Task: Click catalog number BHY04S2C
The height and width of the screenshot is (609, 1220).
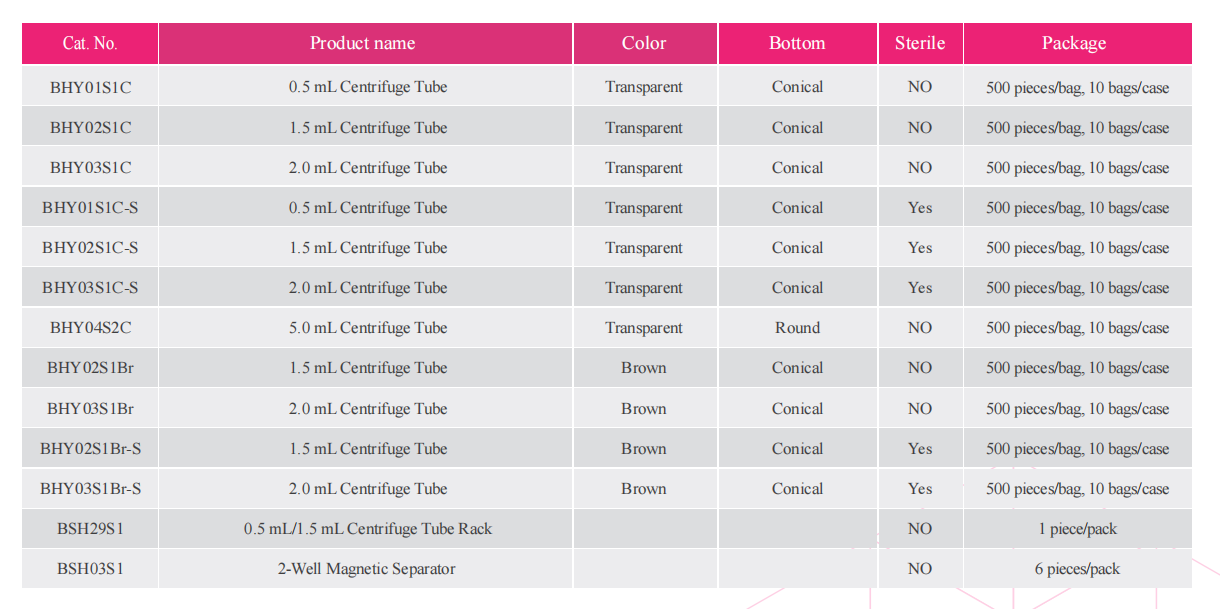Action: point(90,328)
